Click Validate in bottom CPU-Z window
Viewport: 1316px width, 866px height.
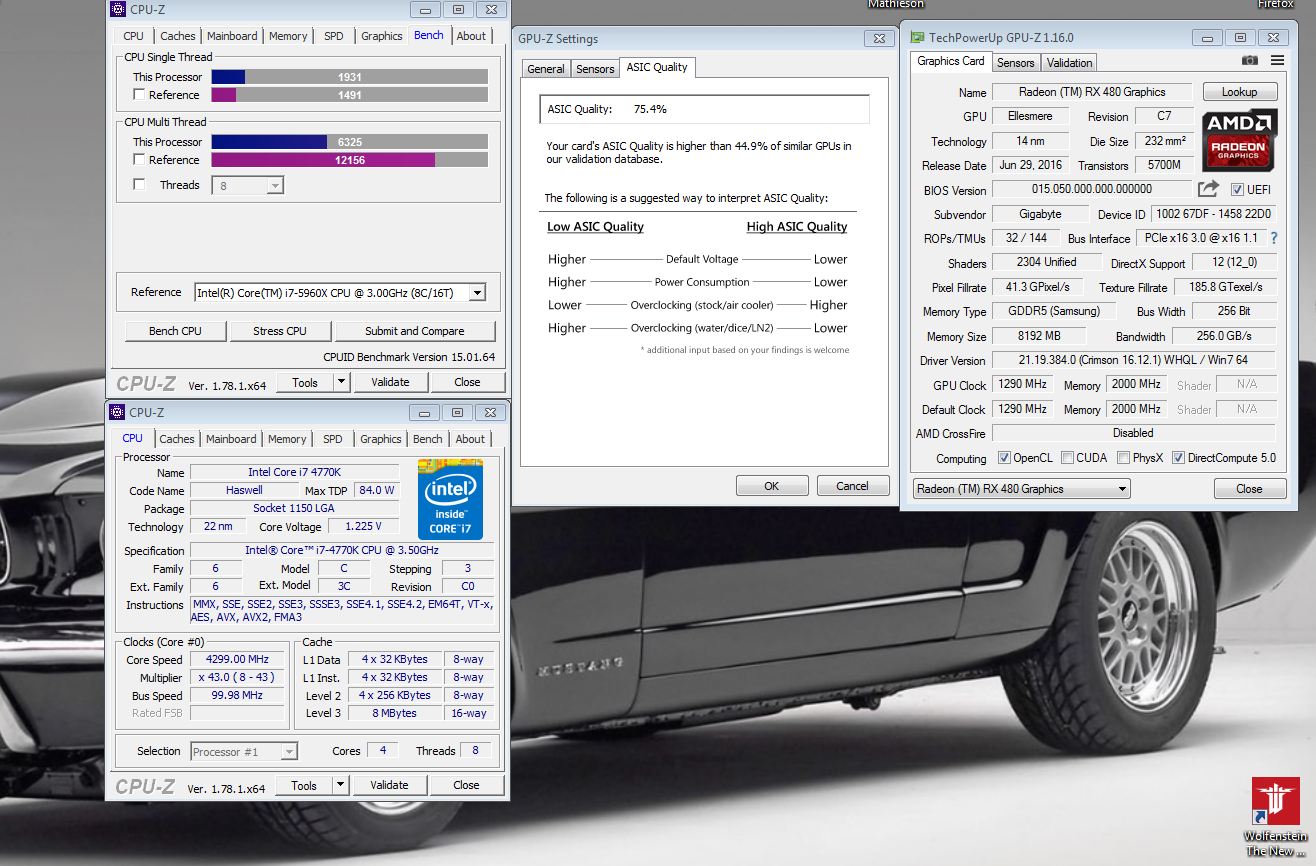(x=390, y=786)
